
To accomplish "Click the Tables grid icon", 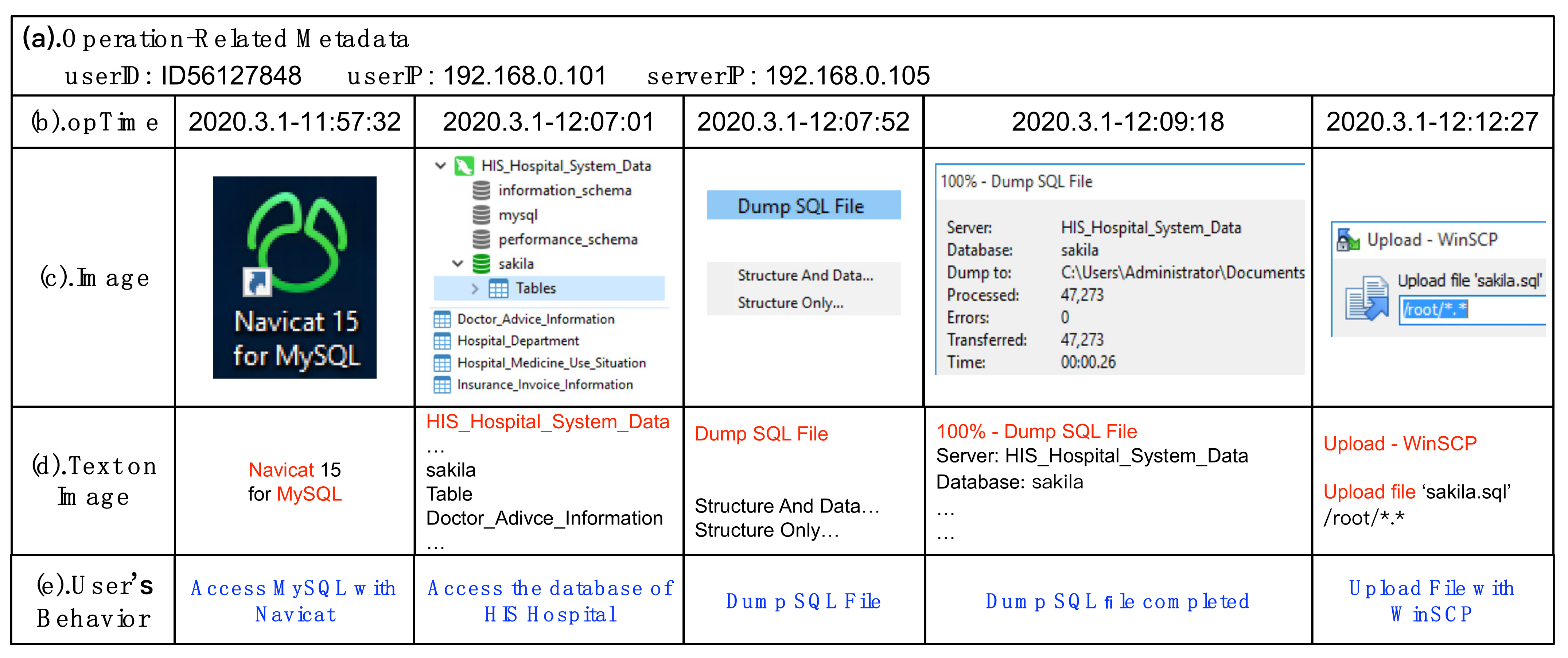I will click(498, 288).
